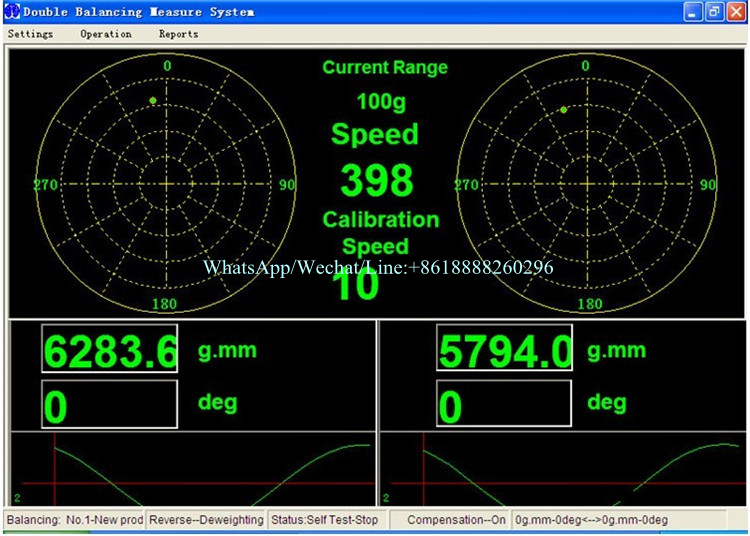750x536 pixels.
Task: Minimize the Double Balancing Measure System window
Action: pos(693,12)
